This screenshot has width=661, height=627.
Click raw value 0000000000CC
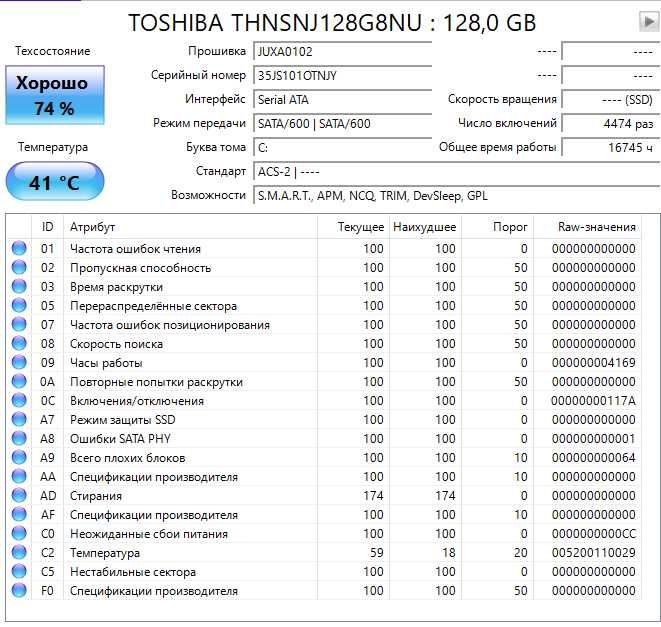click(x=594, y=534)
